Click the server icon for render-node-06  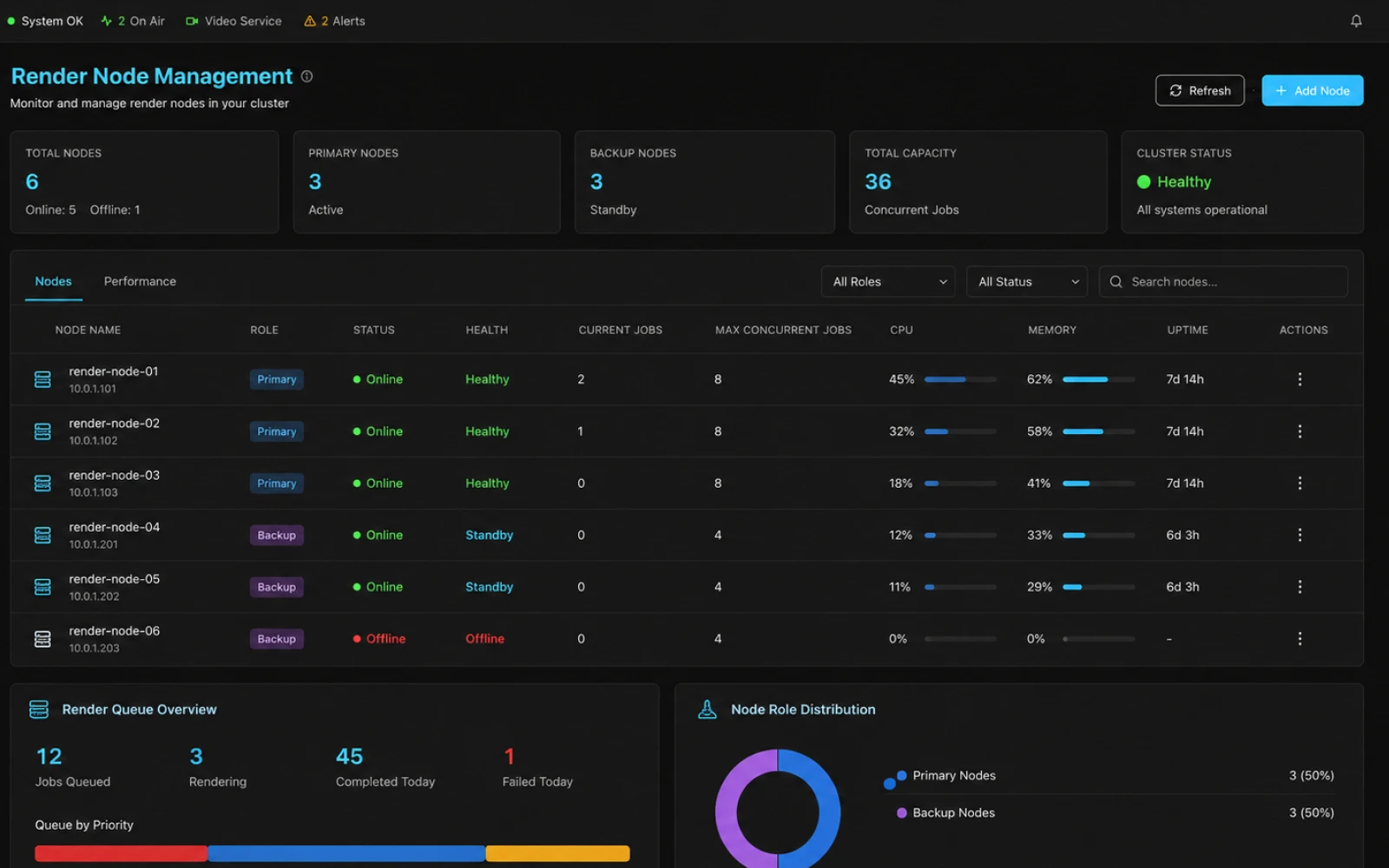tap(43, 639)
